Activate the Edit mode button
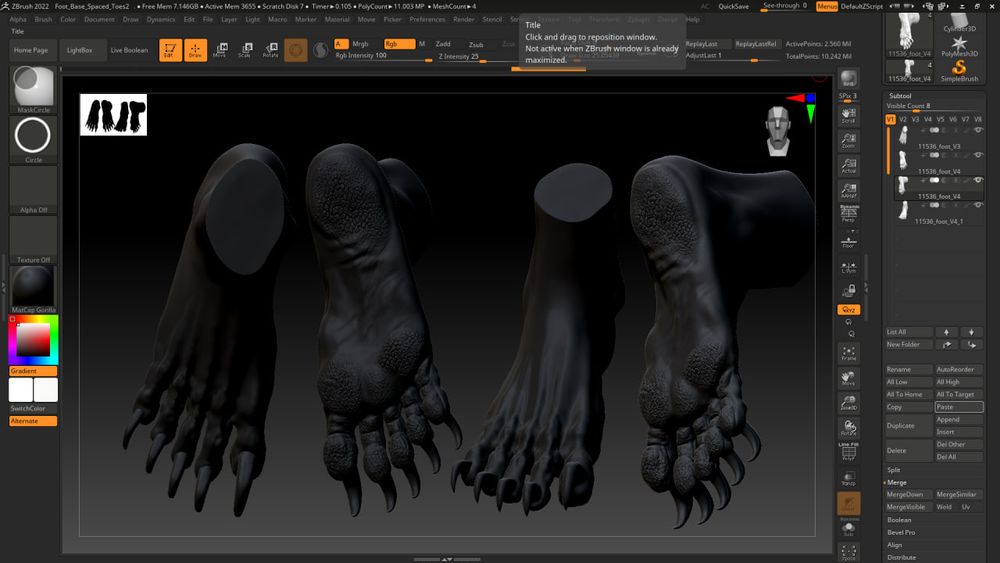The image size is (1000, 563). tap(170, 50)
